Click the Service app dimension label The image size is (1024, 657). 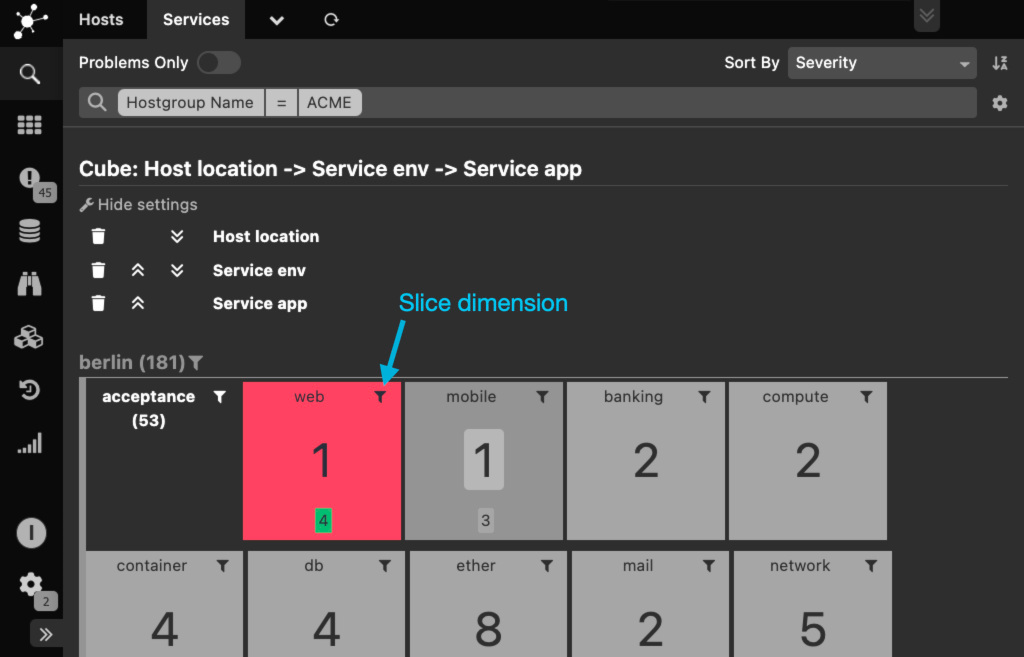pos(260,304)
